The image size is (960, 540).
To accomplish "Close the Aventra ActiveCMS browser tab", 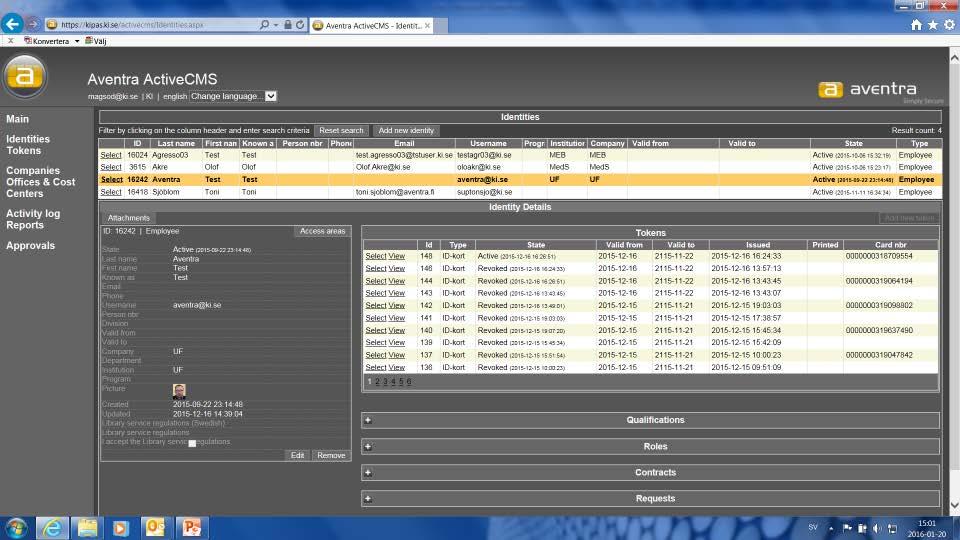I will tap(427, 26).
